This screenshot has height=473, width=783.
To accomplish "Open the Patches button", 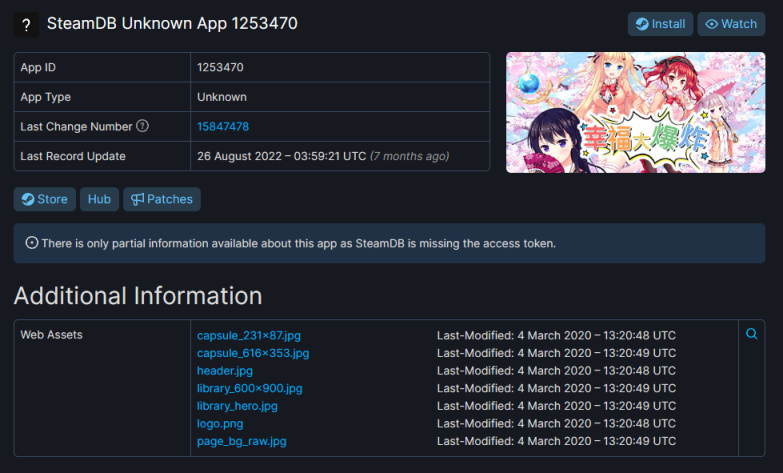I will pos(162,199).
